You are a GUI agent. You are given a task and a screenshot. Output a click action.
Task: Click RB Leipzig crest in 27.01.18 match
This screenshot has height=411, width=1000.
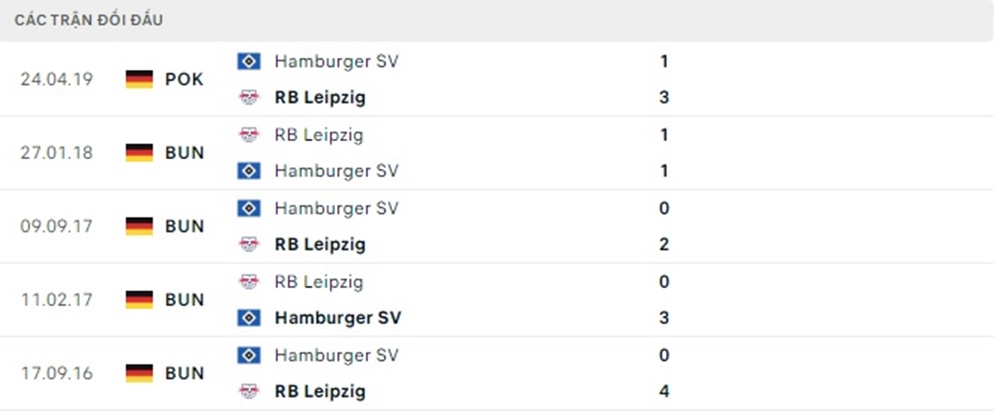tap(248, 135)
